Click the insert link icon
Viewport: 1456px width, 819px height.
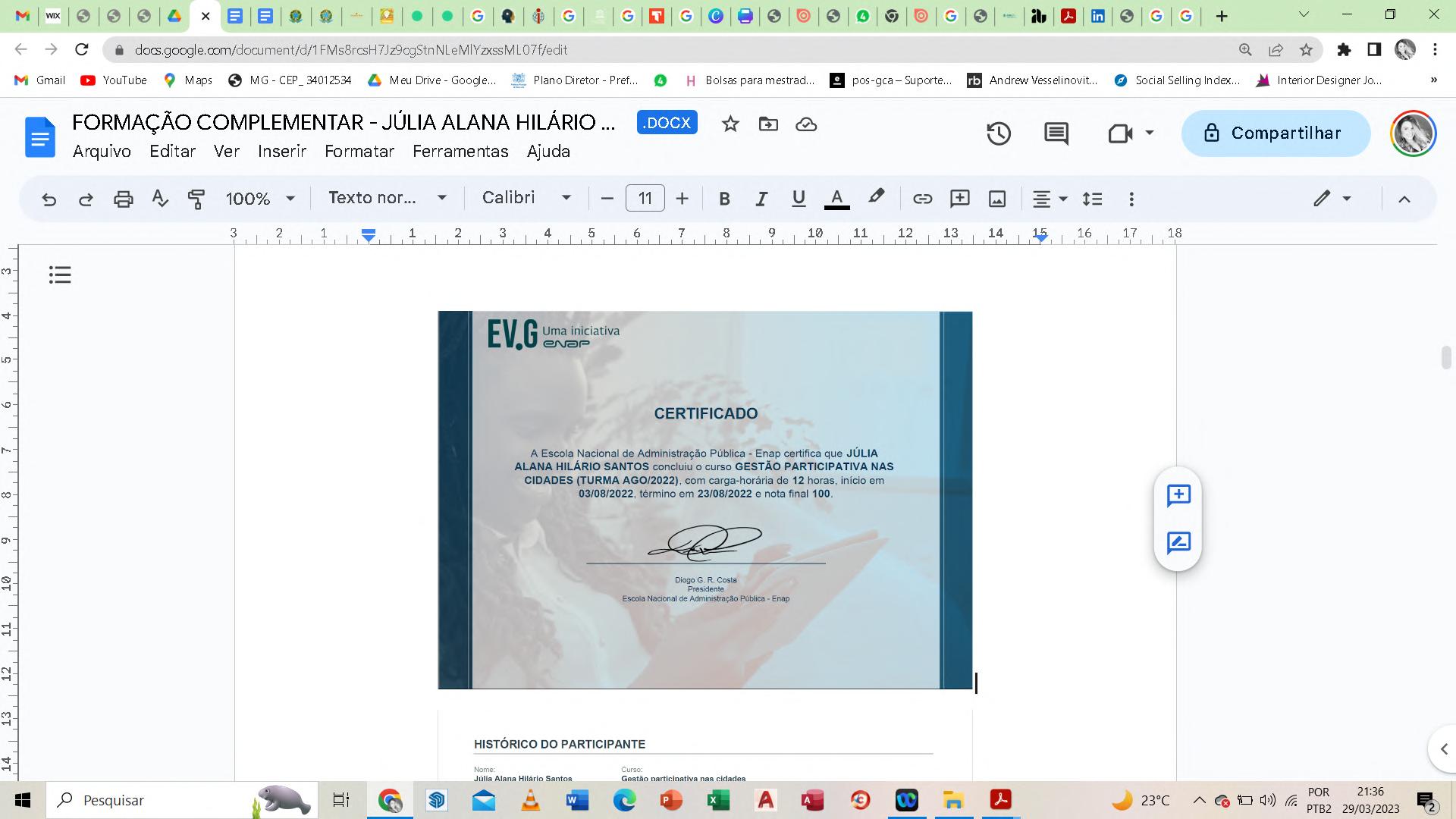922,199
